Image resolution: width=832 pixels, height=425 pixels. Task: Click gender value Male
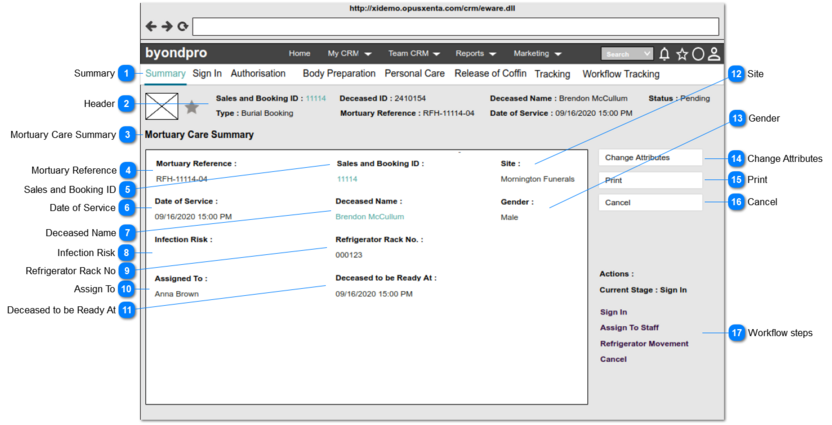(x=509, y=218)
